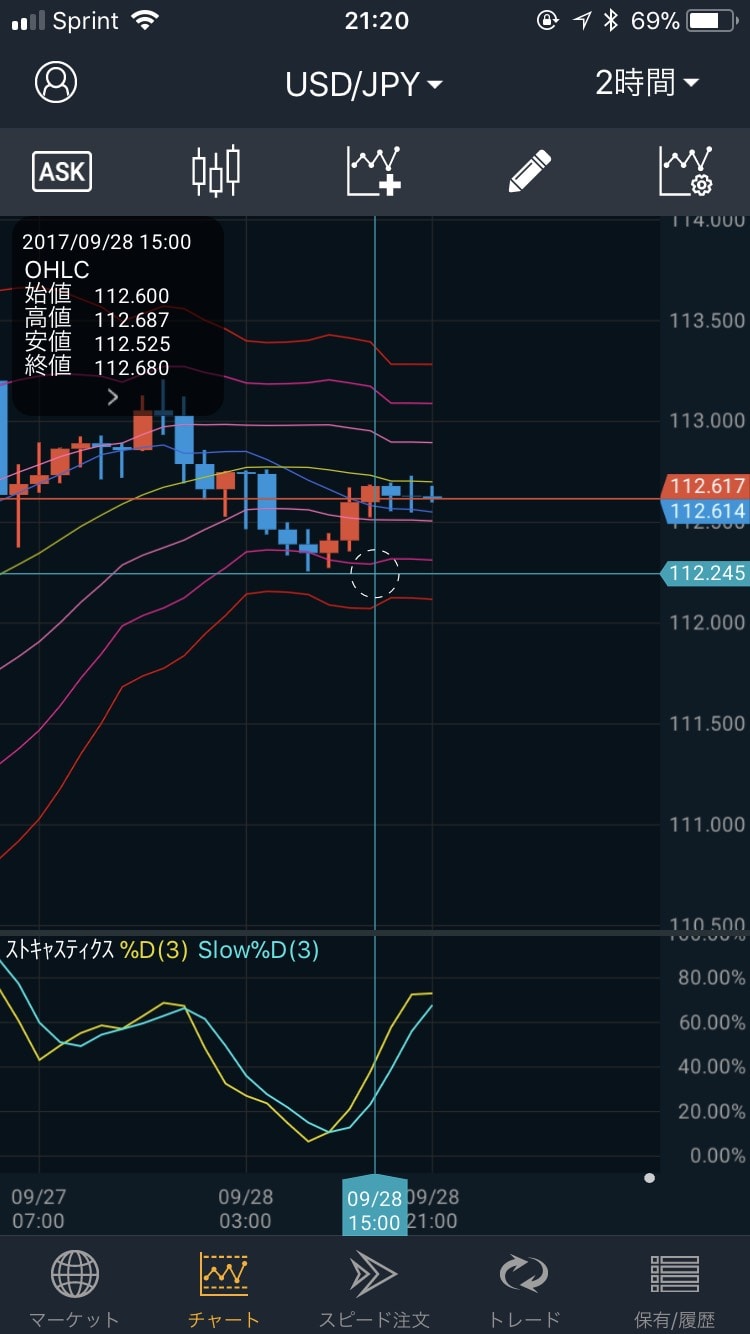Tap the yellow %D(3) legend label
Image resolution: width=750 pixels, height=1334 pixels.
tap(154, 950)
